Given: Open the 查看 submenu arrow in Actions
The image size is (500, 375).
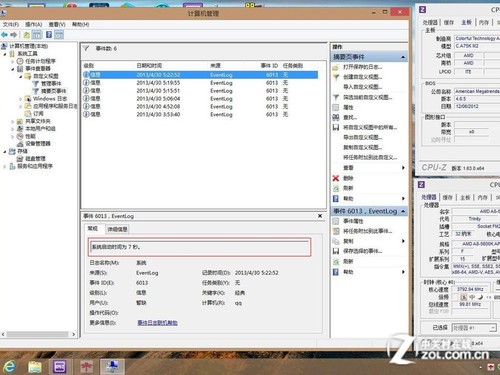Looking at the screenshot, I should tap(403, 168).
